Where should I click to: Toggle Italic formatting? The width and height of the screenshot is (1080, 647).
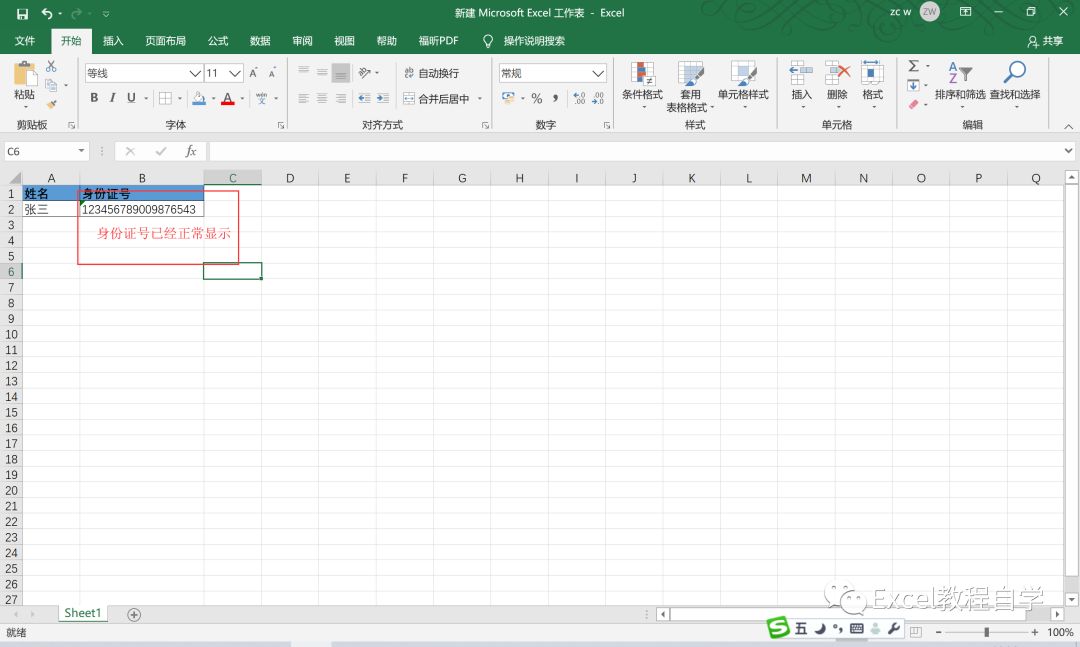(112, 99)
